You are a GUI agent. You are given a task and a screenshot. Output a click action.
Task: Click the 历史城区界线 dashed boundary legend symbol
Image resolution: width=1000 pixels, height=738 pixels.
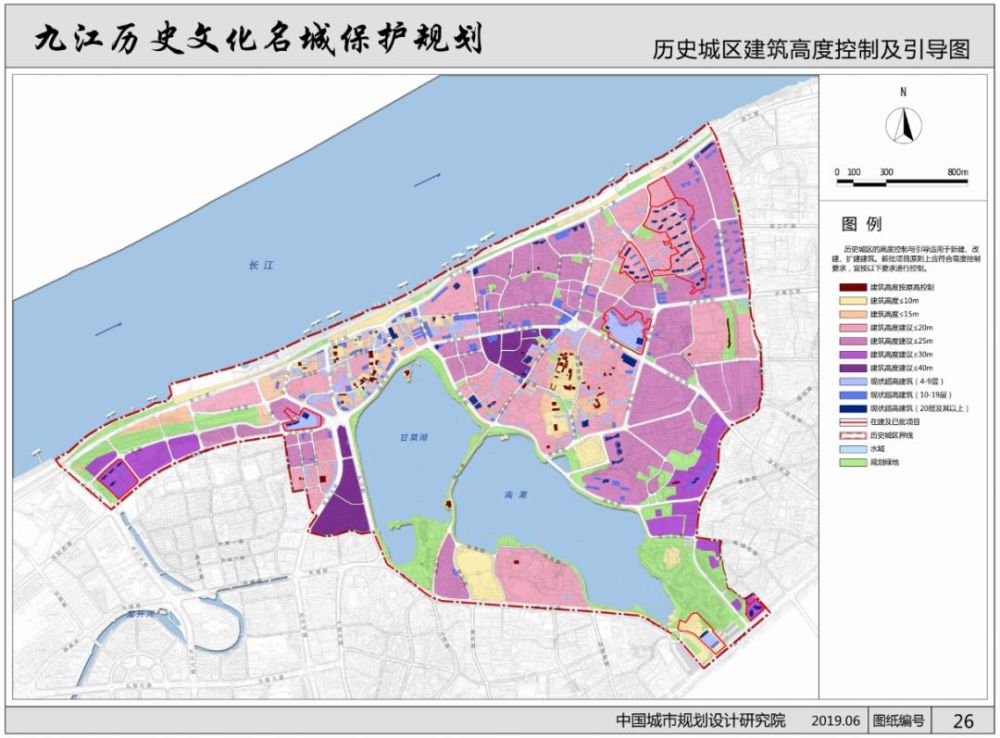853,435
